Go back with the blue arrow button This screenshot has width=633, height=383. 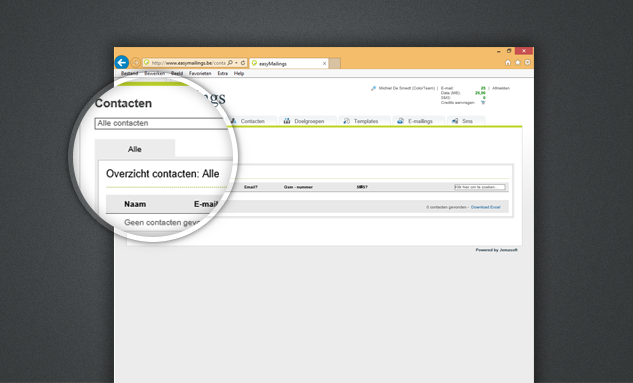pyautogui.click(x=122, y=63)
